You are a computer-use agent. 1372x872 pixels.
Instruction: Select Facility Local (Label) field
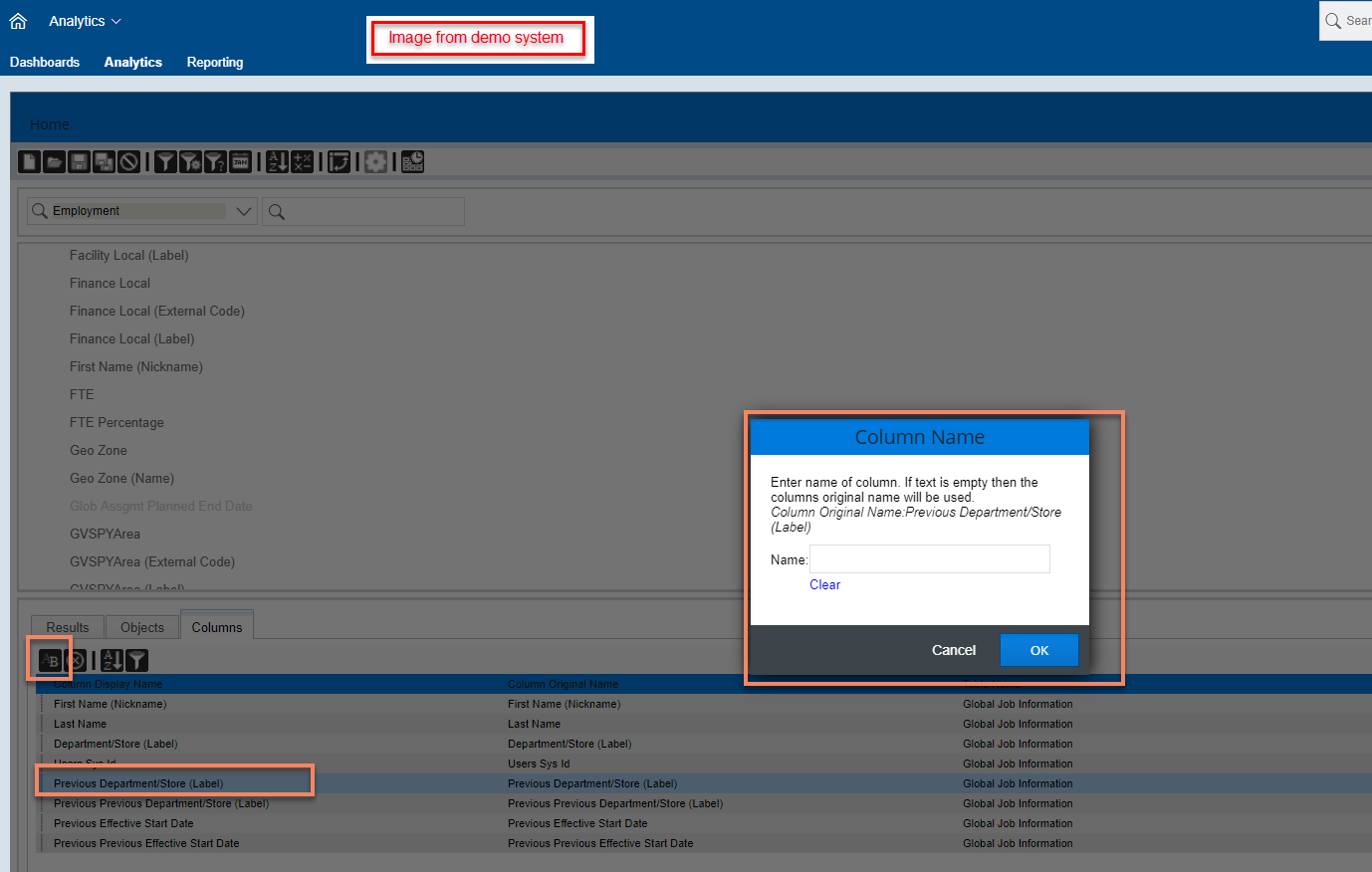(x=129, y=255)
